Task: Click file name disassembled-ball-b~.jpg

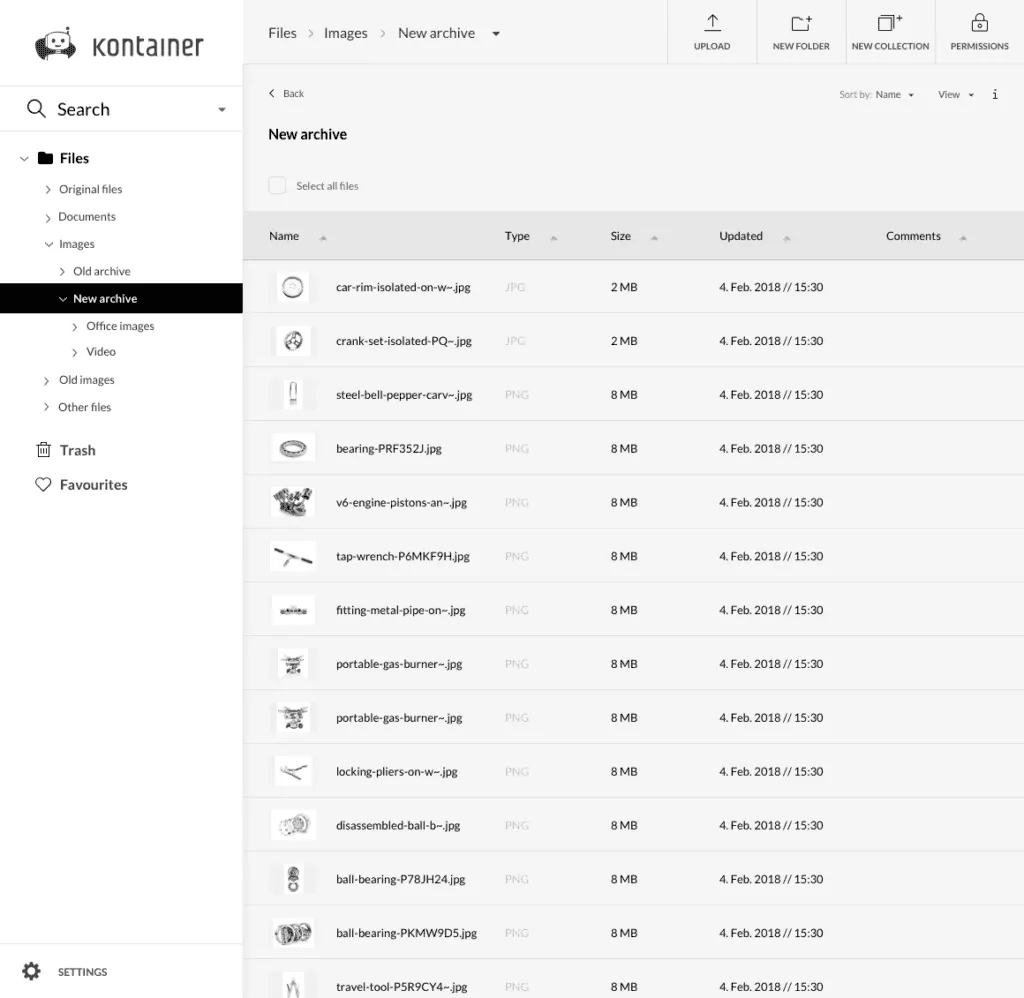Action: point(398,825)
